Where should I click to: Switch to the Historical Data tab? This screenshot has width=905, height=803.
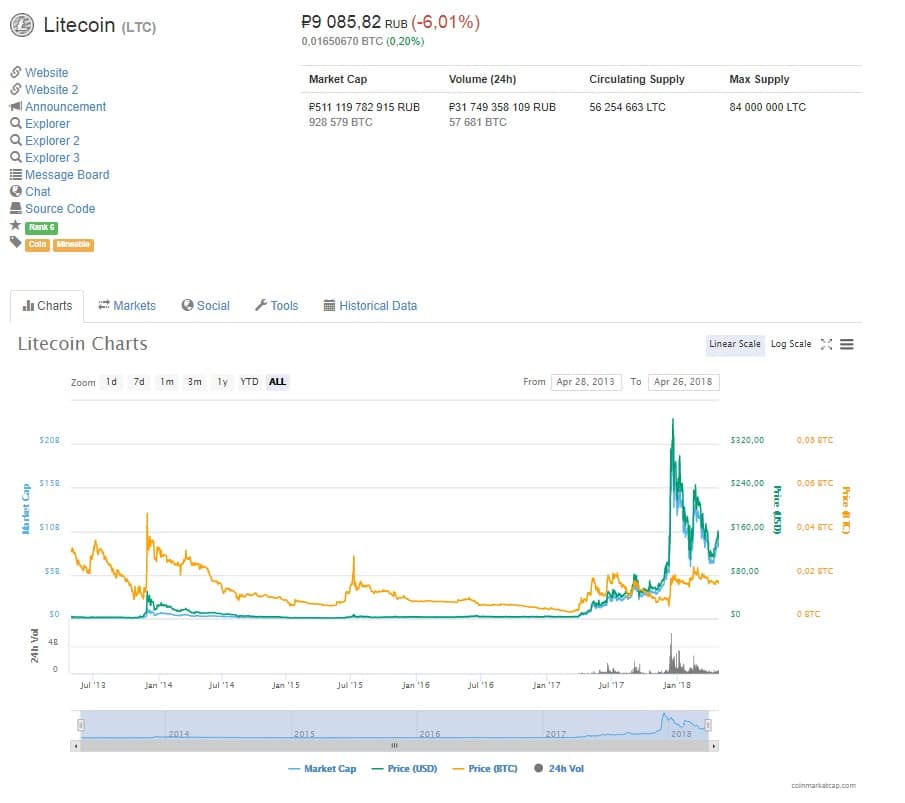coord(370,306)
